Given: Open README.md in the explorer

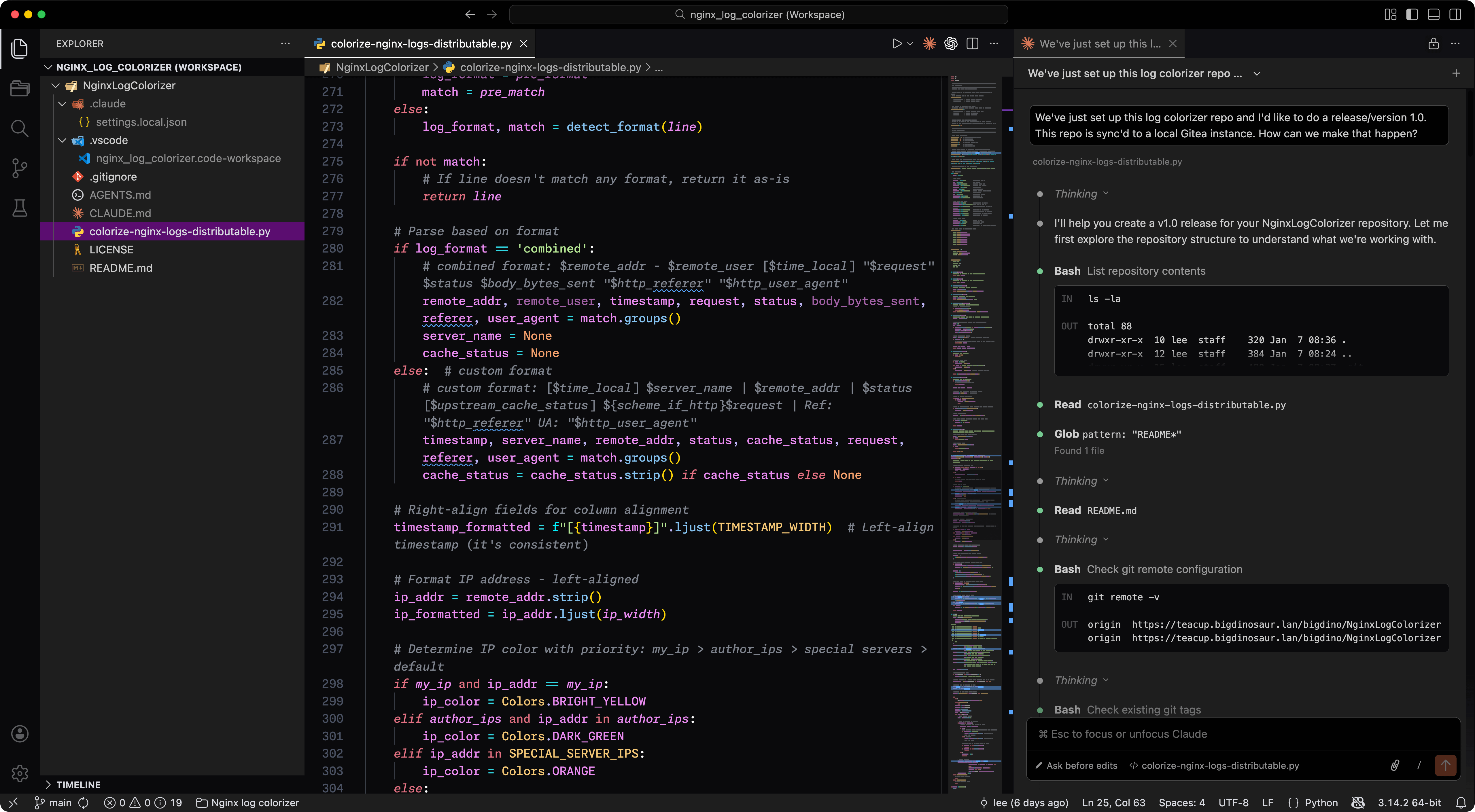Looking at the screenshot, I should point(120,268).
